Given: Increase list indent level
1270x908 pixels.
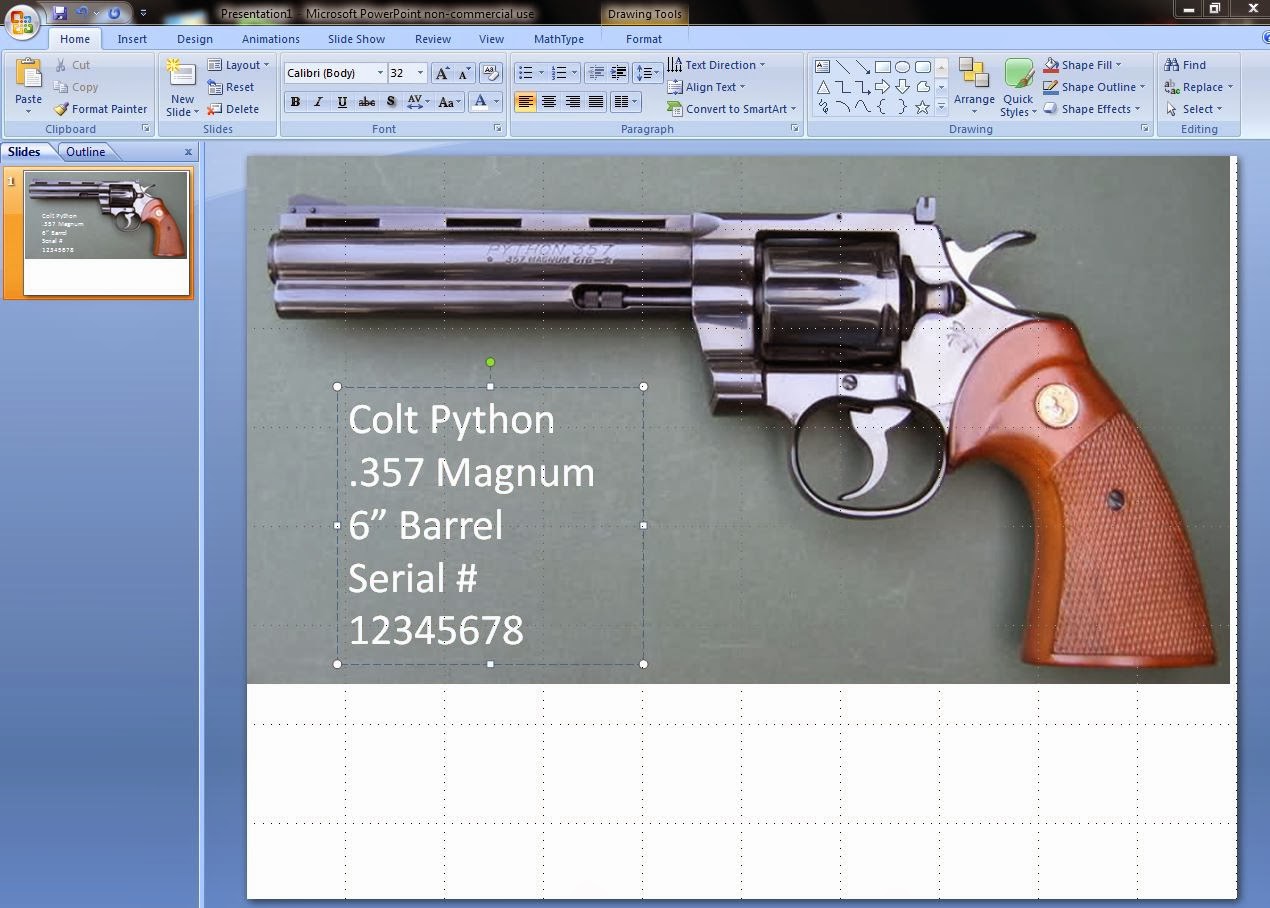Looking at the screenshot, I should coord(619,73).
